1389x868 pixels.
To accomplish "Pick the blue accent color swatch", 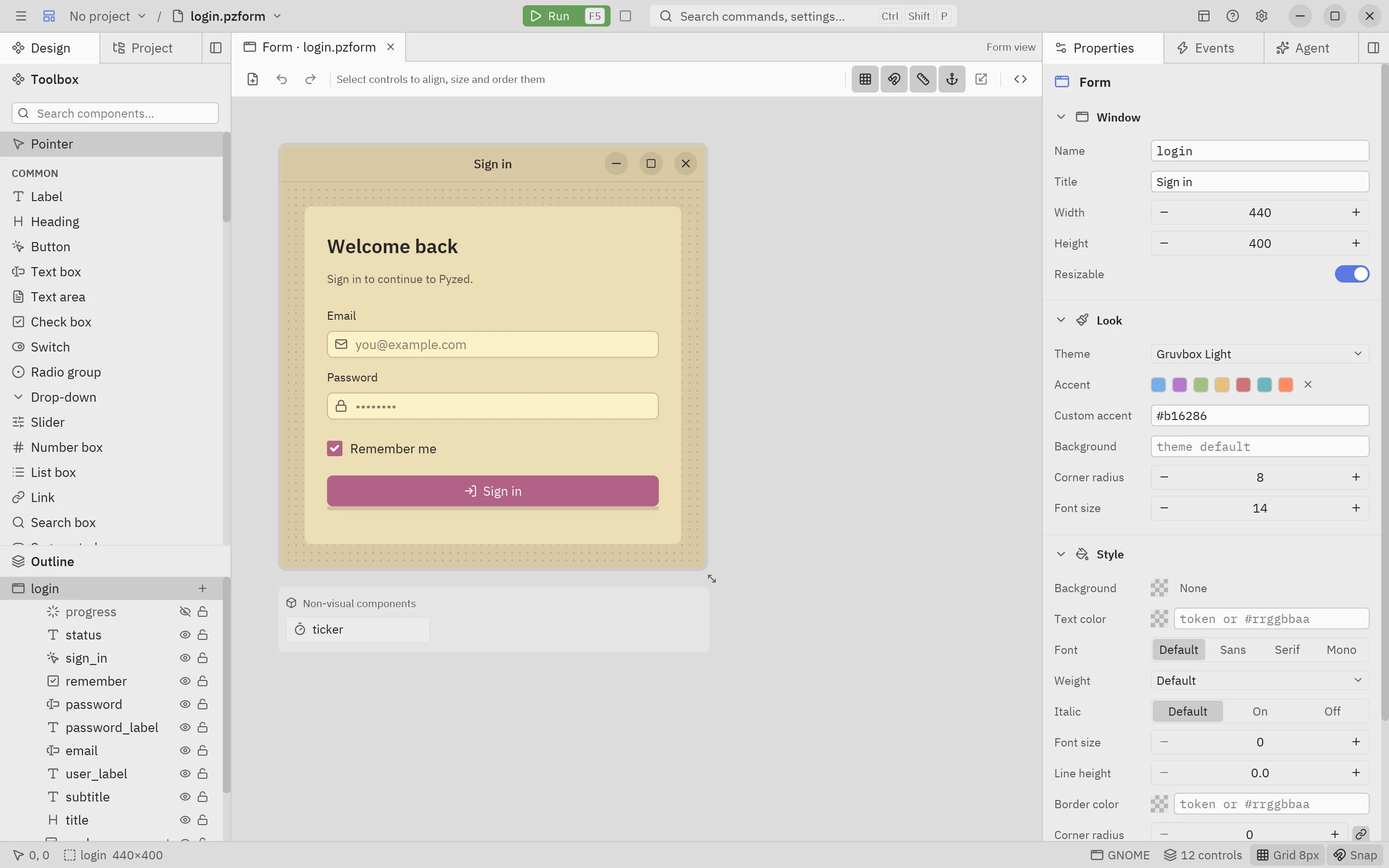I will [1158, 385].
